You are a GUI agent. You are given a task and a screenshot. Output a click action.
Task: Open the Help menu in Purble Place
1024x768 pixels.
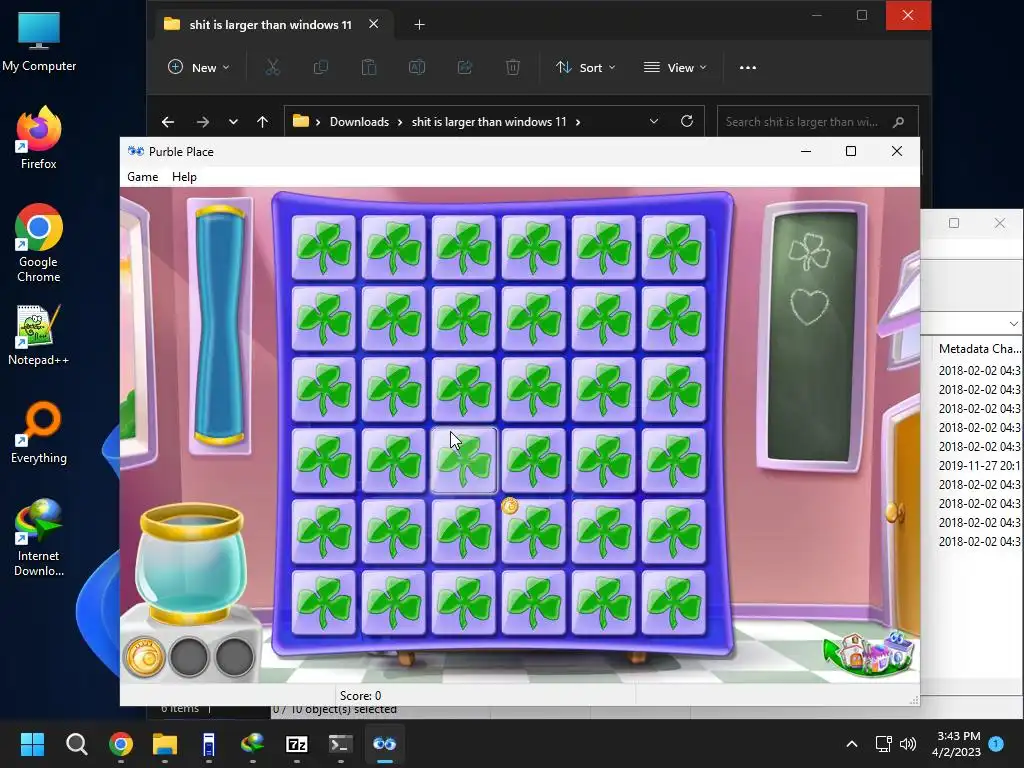pyautogui.click(x=184, y=177)
